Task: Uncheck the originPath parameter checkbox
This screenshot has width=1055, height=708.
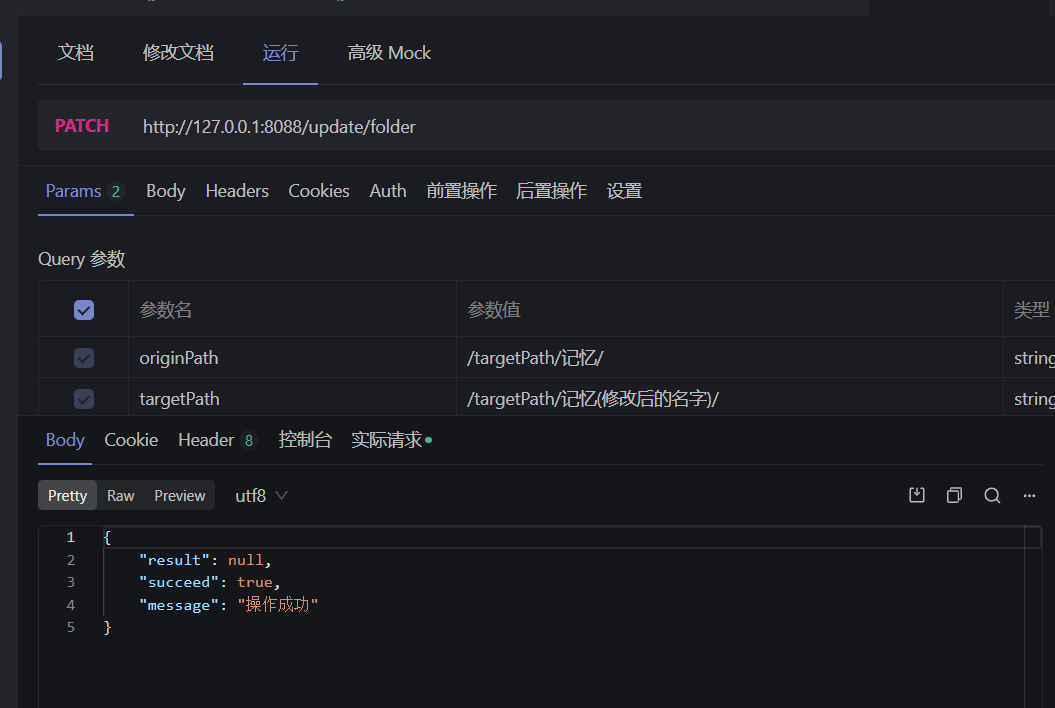Action: click(x=84, y=358)
